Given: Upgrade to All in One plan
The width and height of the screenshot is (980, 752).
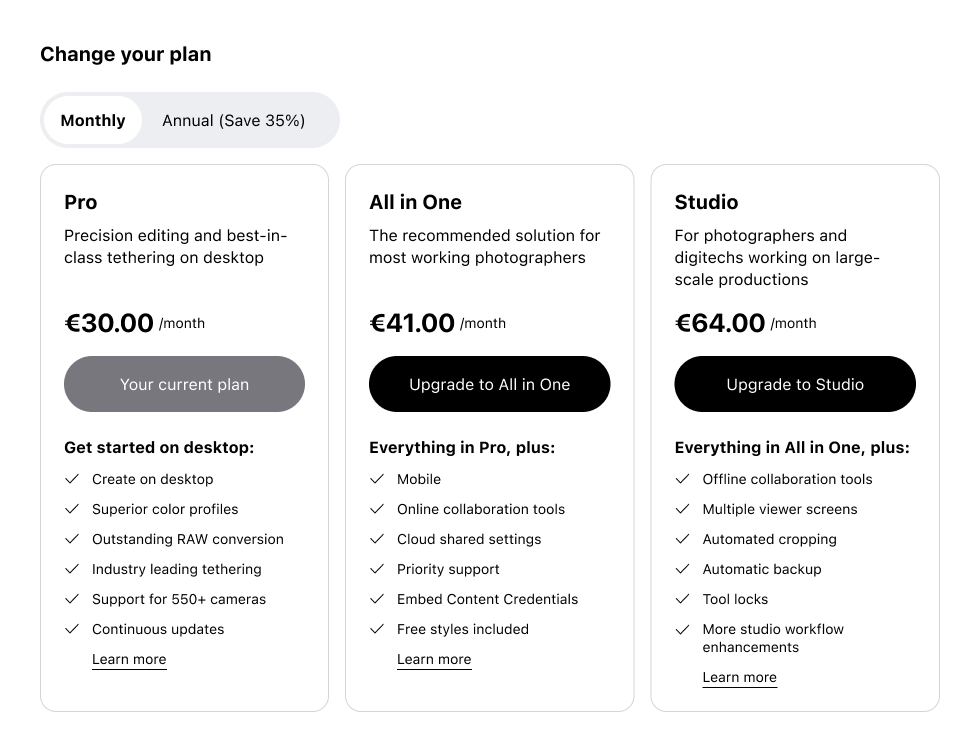Looking at the screenshot, I should (489, 384).
